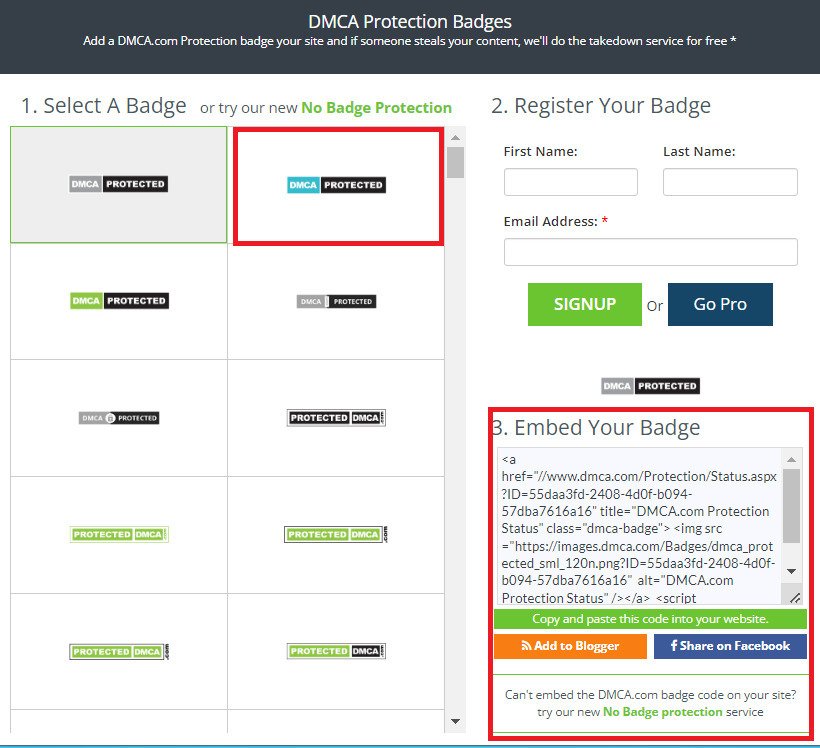This screenshot has height=748, width=820.
Task: Click the First Name input field
Action: [570, 182]
